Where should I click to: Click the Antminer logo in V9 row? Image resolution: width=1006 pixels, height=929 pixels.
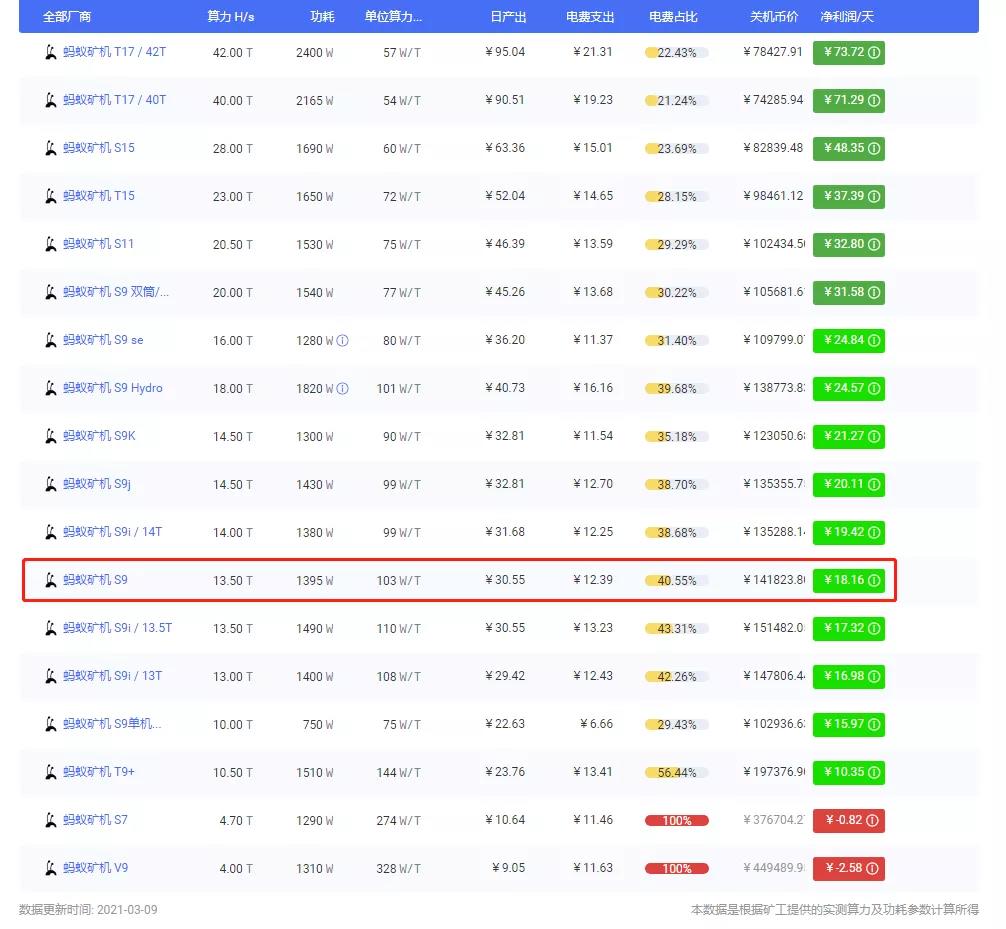(x=51, y=868)
